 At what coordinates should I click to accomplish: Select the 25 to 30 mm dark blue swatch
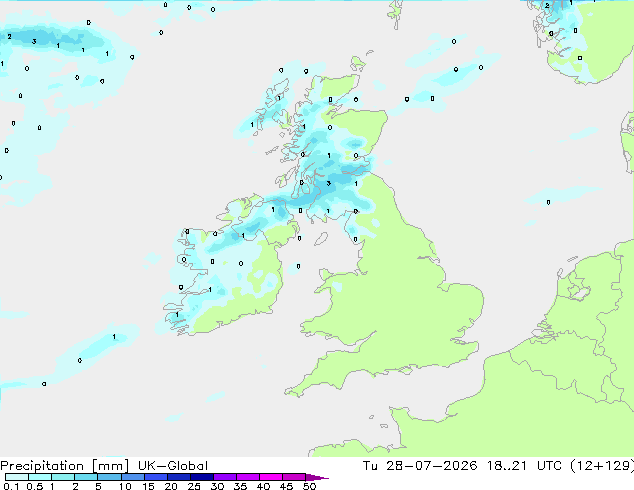202,477
